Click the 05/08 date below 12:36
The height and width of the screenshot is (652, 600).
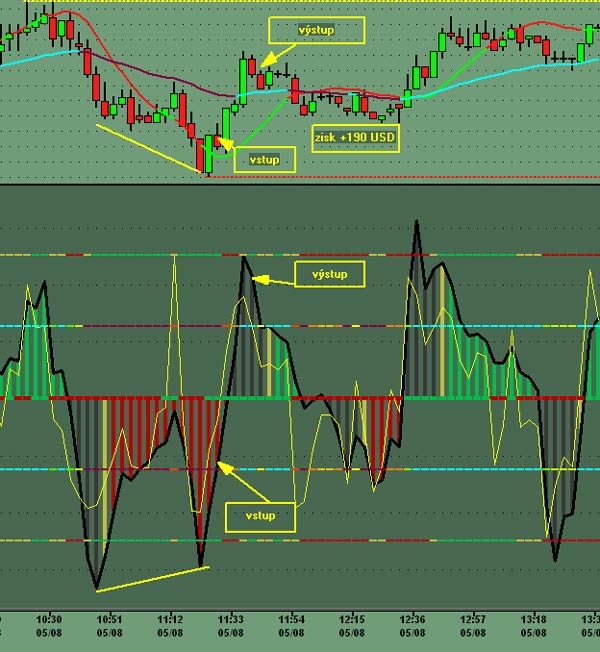pyautogui.click(x=412, y=633)
